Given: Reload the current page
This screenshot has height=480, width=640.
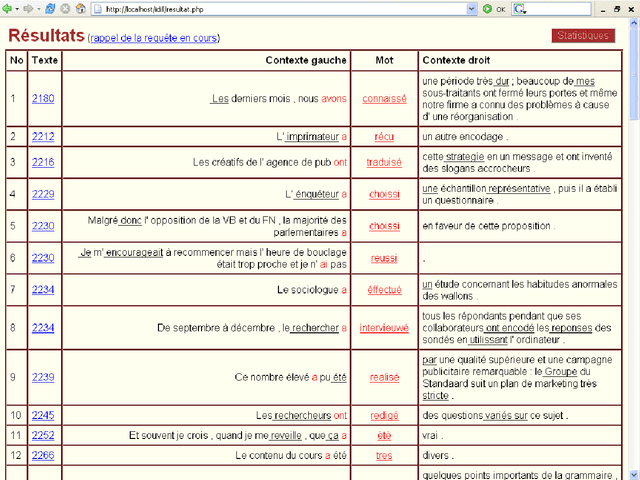Looking at the screenshot, I should coord(50,8).
